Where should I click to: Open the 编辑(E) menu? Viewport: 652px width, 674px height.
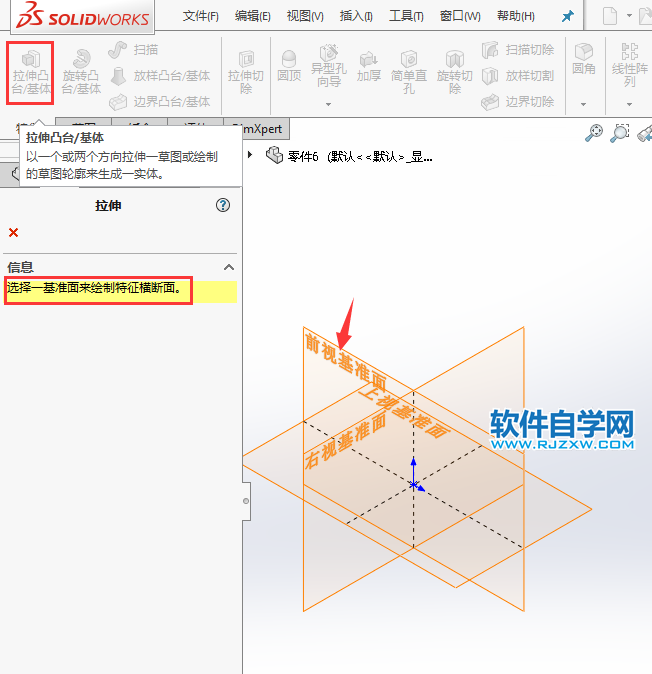pos(252,16)
